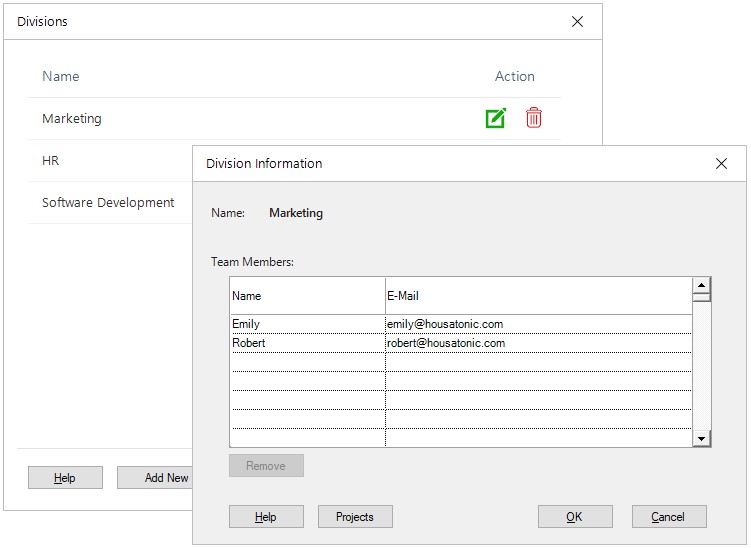Click the Marketing name value in dialog
Screen dimensions: 751x548
pyautogui.click(x=296, y=213)
